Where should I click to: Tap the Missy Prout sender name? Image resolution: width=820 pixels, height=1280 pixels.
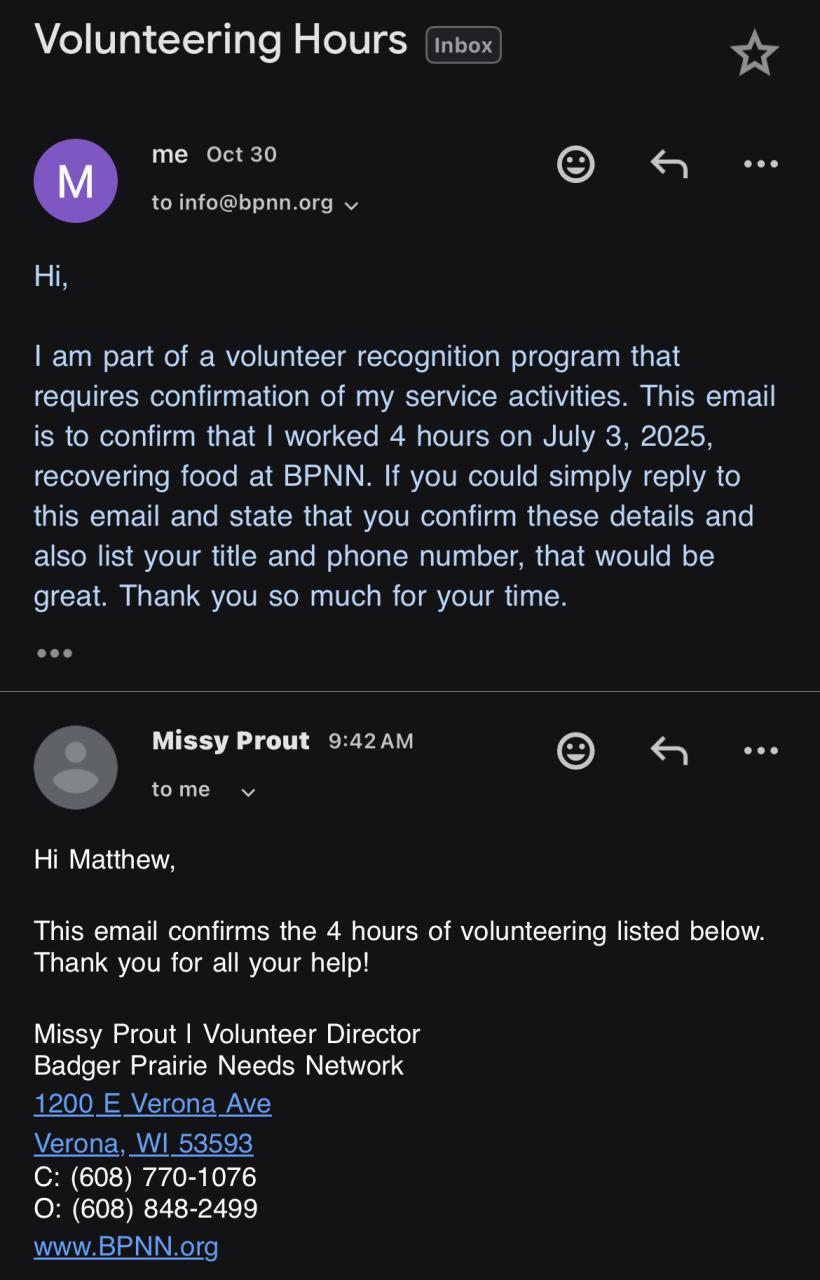tap(230, 741)
